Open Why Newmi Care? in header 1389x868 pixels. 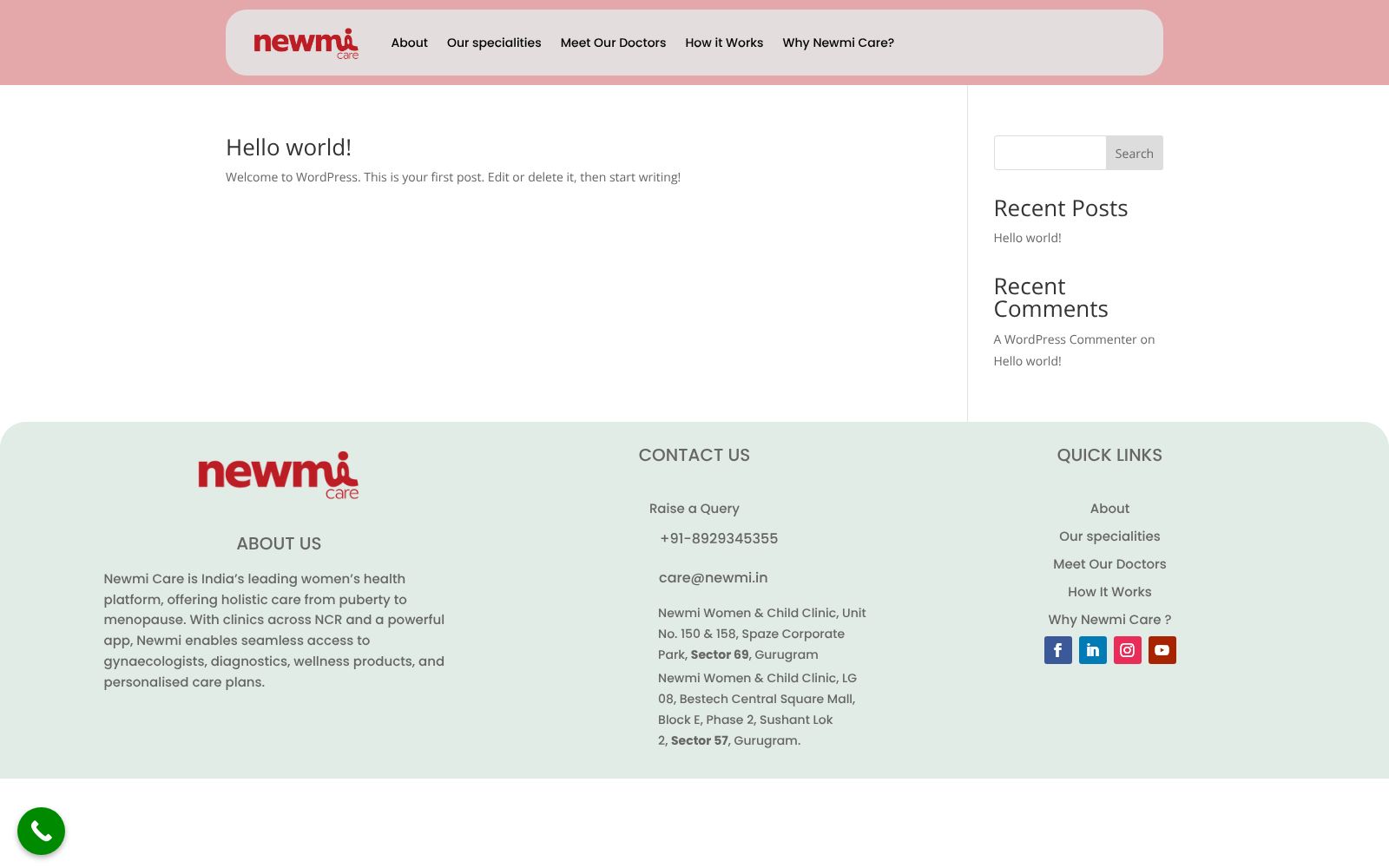coord(838,43)
